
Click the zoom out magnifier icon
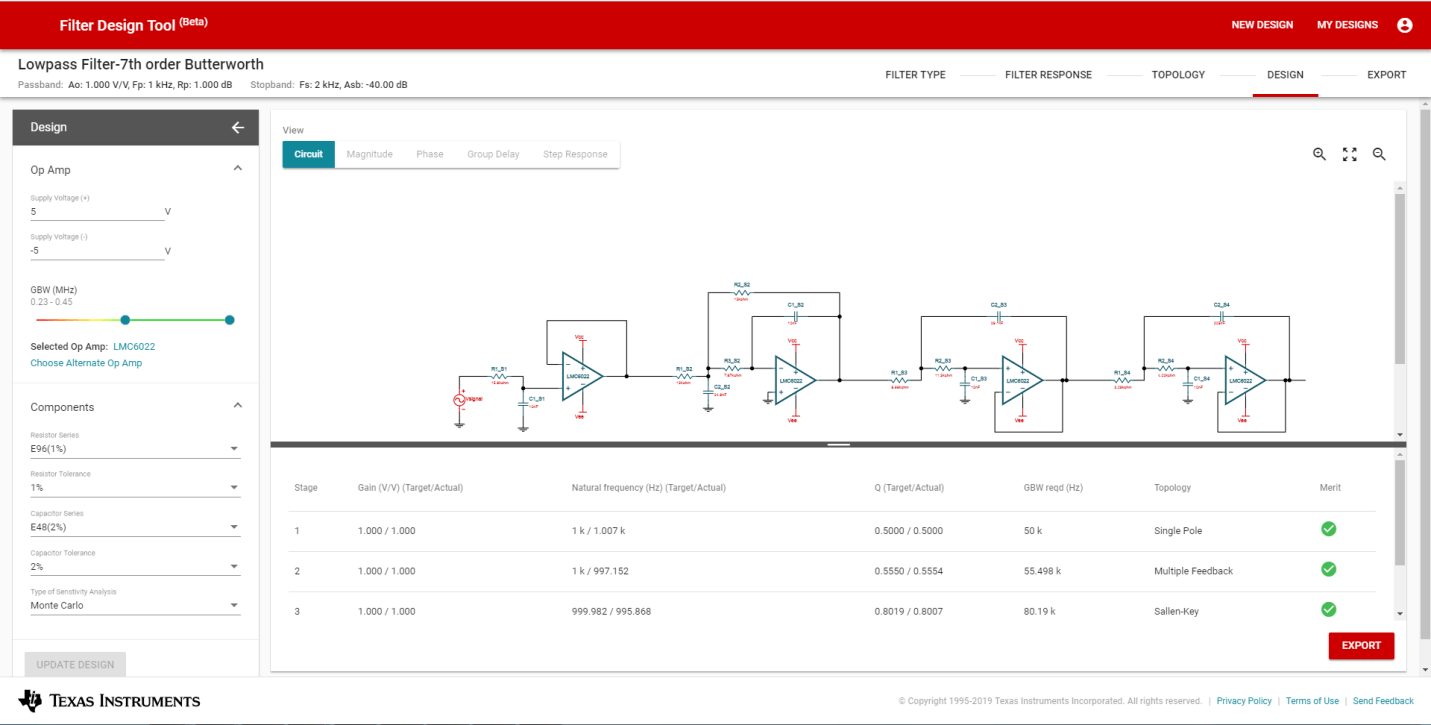point(1379,154)
